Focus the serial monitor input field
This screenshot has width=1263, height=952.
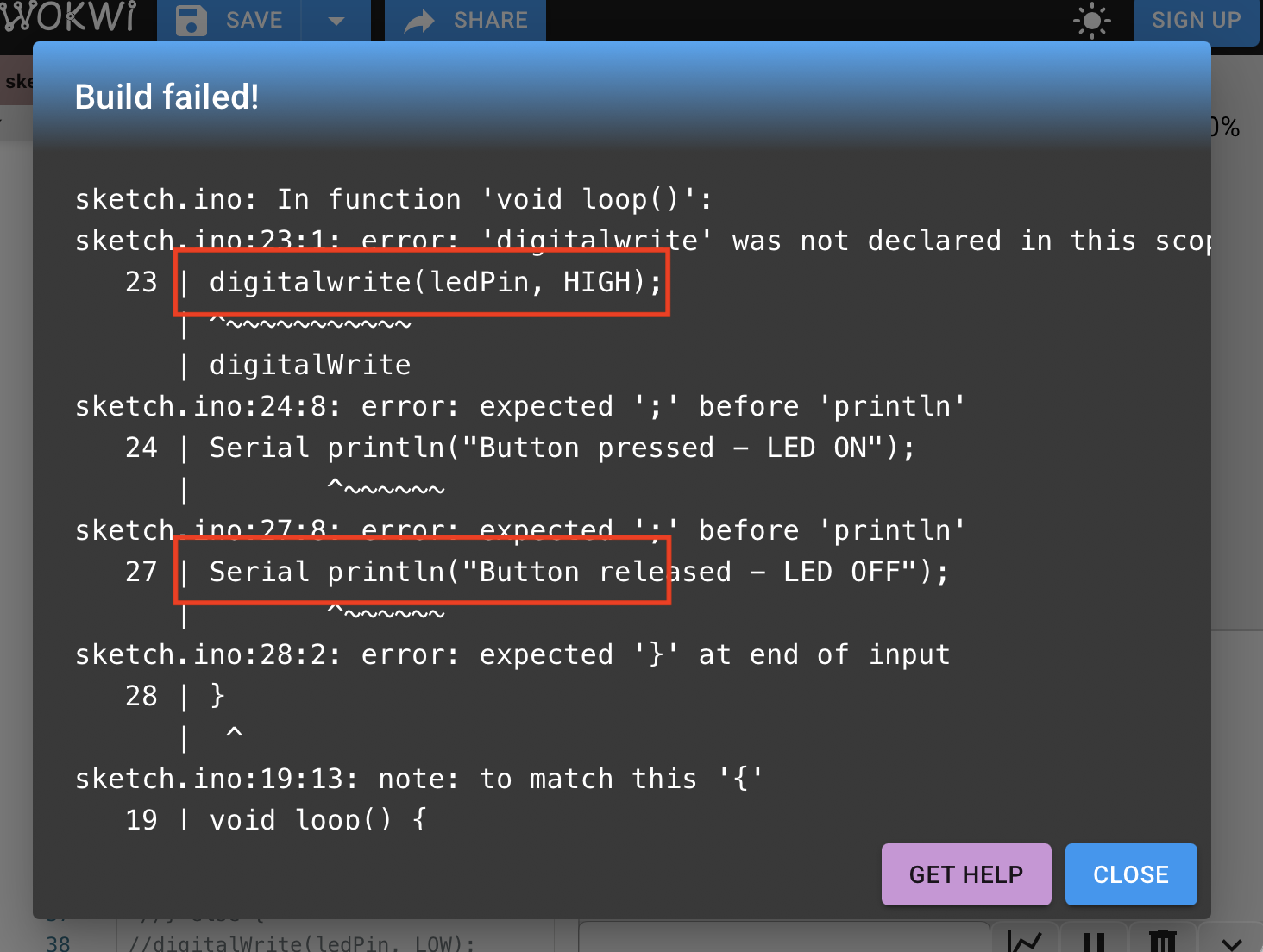783,940
